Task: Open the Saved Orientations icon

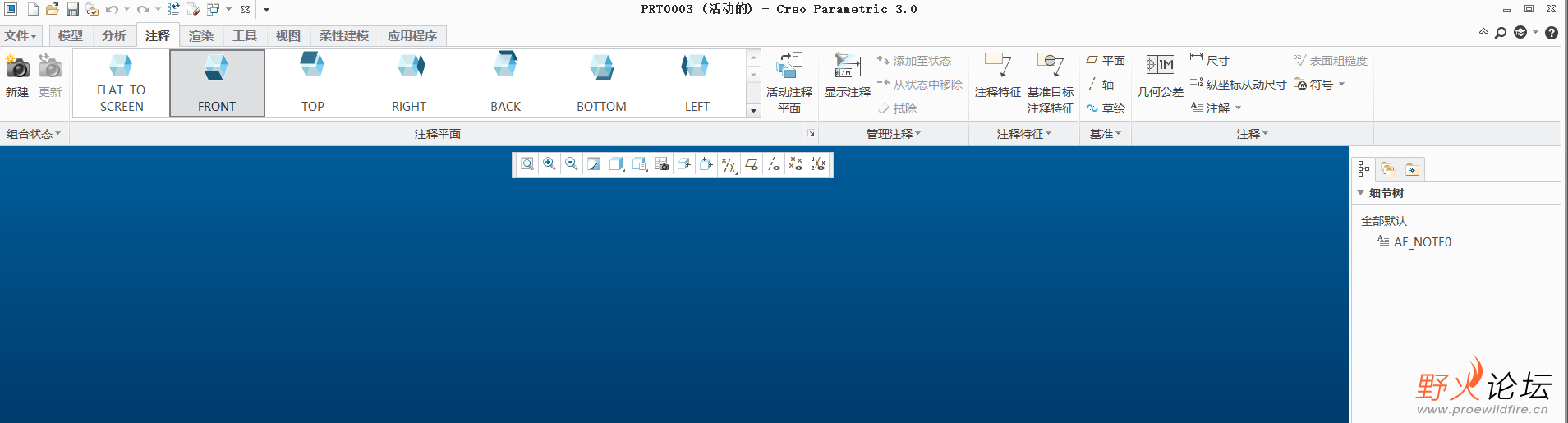Action: [640, 164]
